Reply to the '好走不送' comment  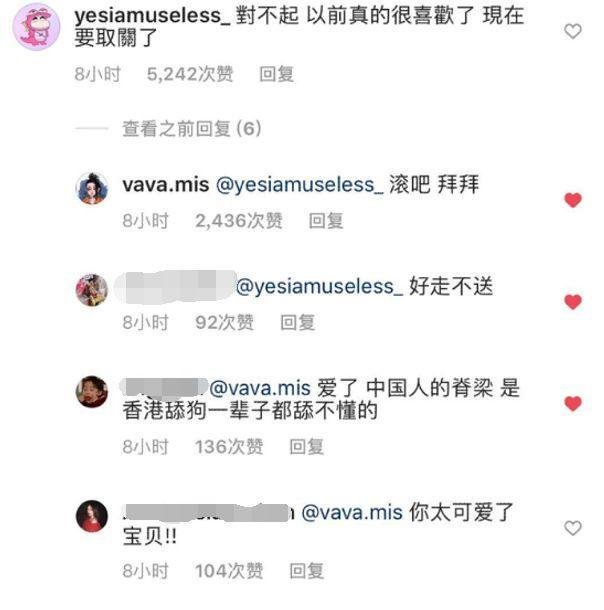click(x=298, y=323)
